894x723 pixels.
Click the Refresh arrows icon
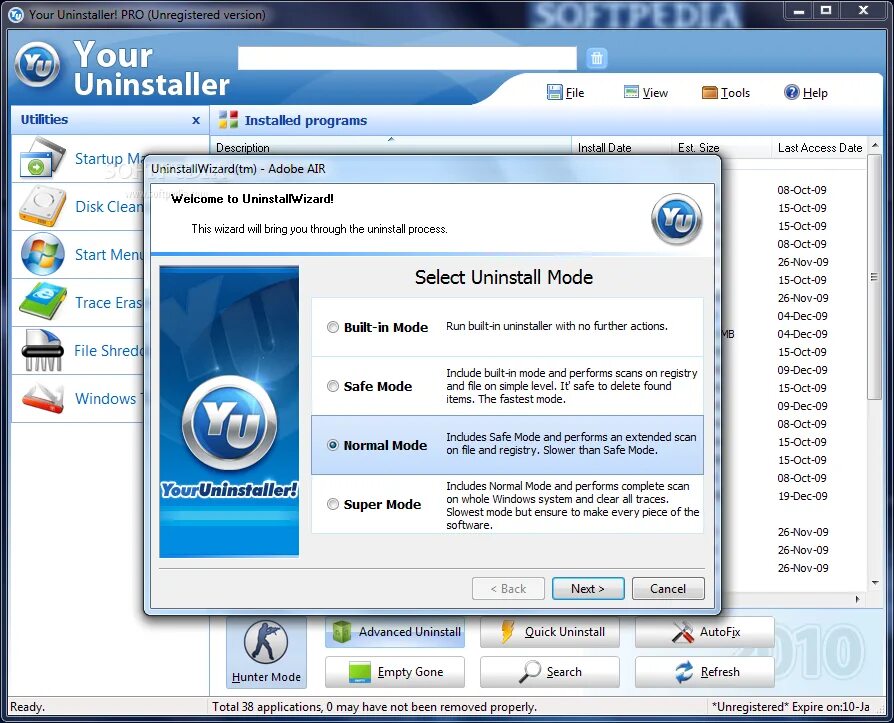point(684,672)
